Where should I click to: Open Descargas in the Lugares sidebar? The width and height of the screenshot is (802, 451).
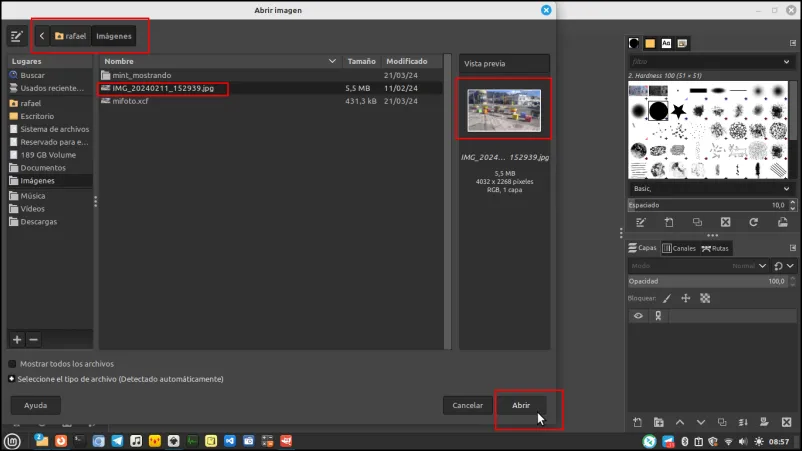click(x=39, y=222)
